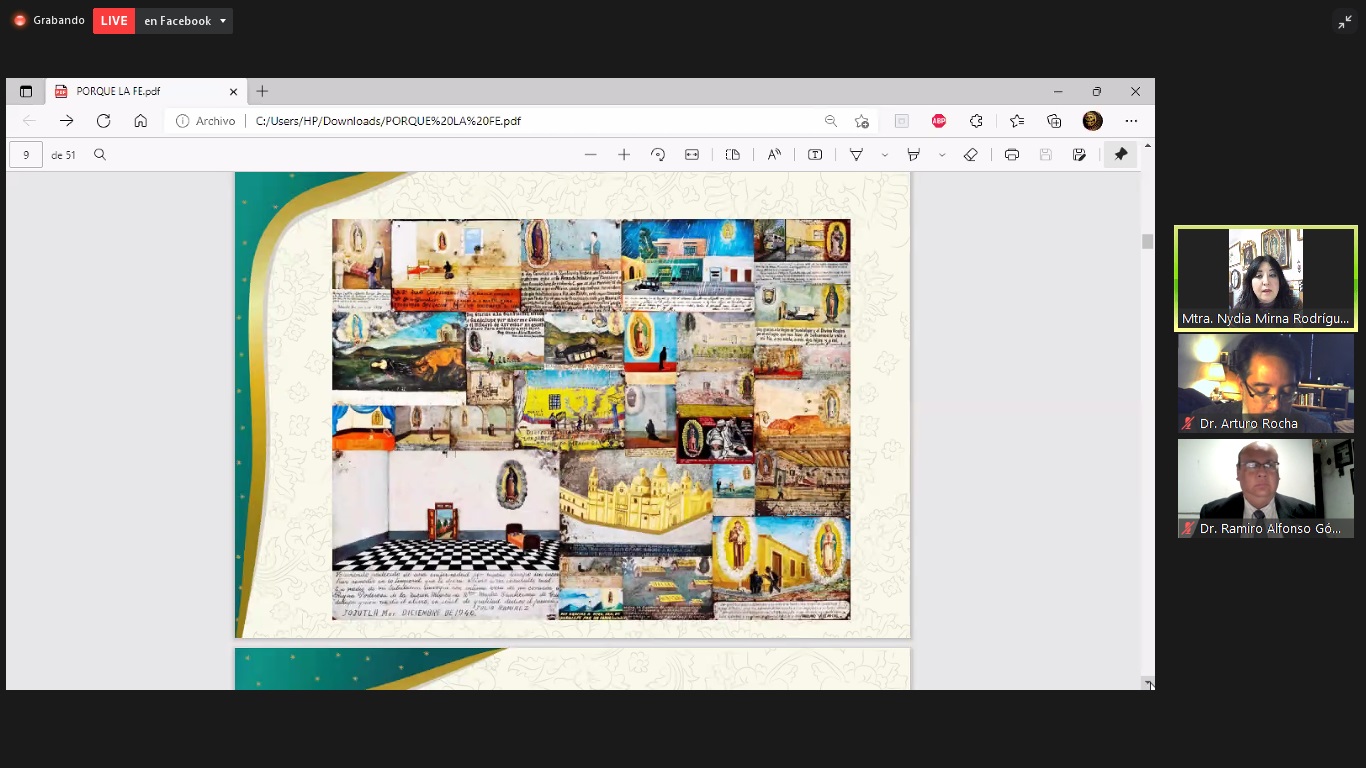Screen dimensions: 1366x768
Task: Switch to the PORQUE LA FE.pdf tab
Action: [148, 91]
